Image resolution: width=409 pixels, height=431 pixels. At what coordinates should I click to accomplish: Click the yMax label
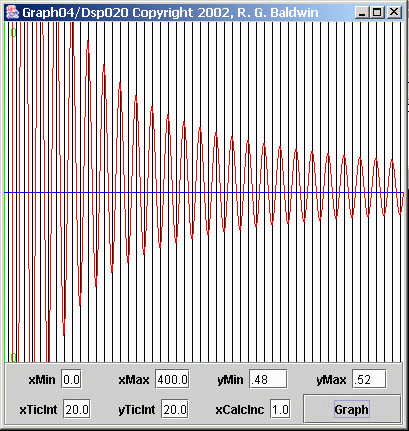pos(331,380)
